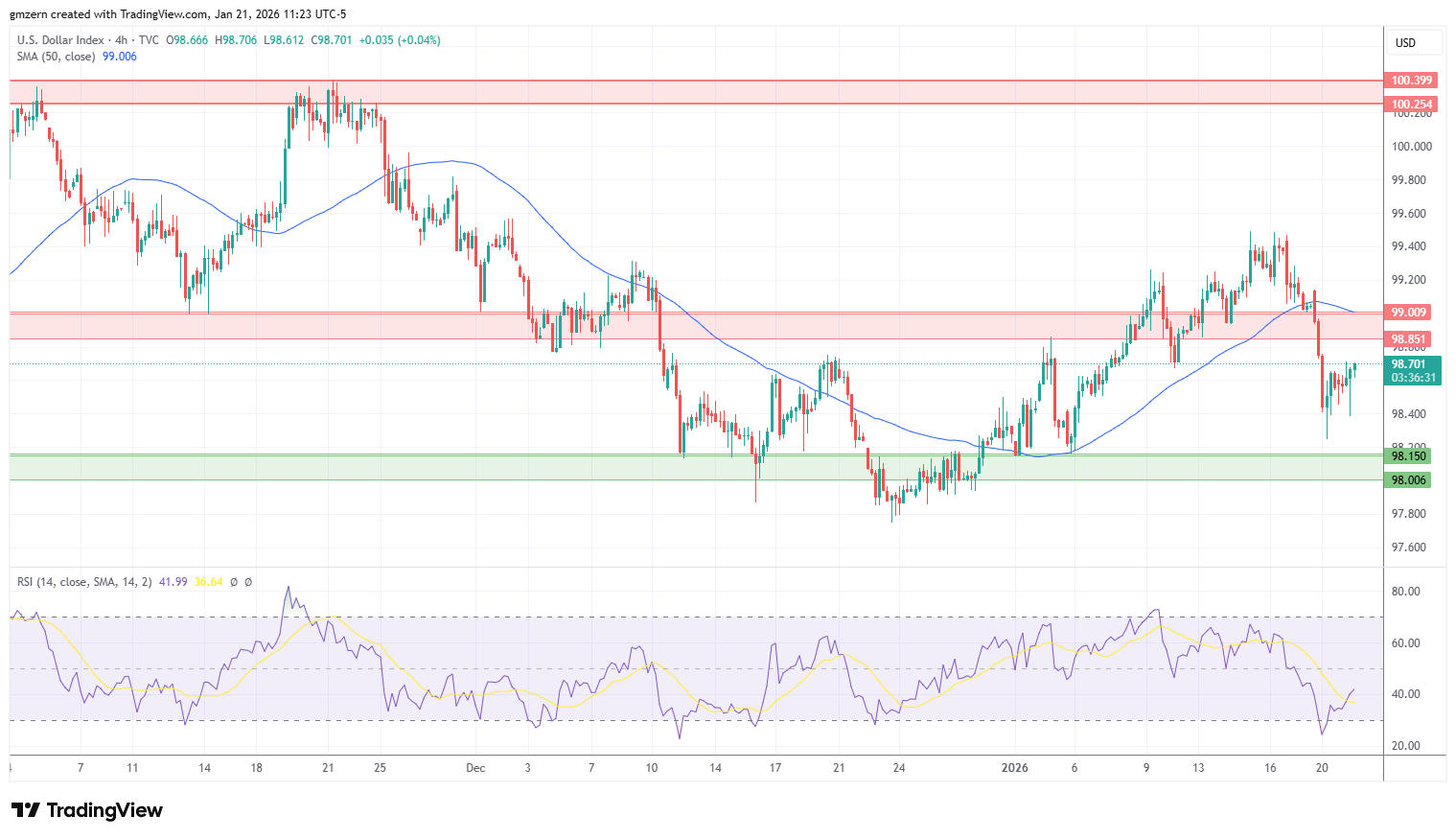
Task: Click the SMA value 99.006 in legend
Action: (x=120, y=57)
